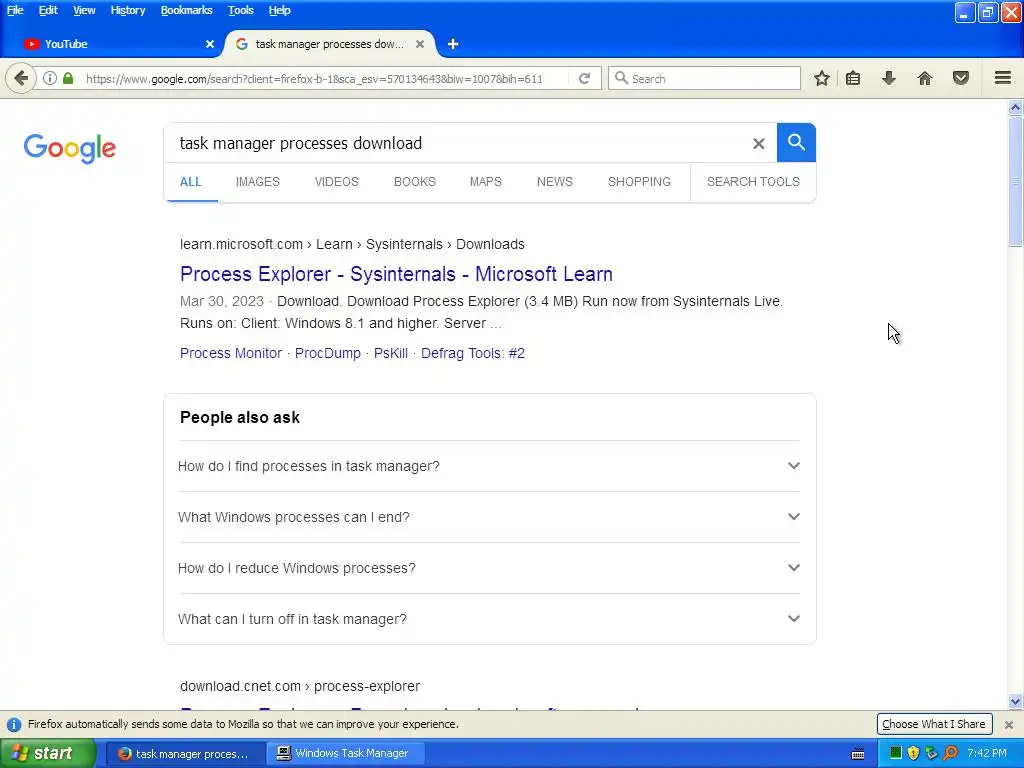Expand 'What can I turn off in task manager?'
The width and height of the screenshot is (1024, 768).
(x=489, y=618)
